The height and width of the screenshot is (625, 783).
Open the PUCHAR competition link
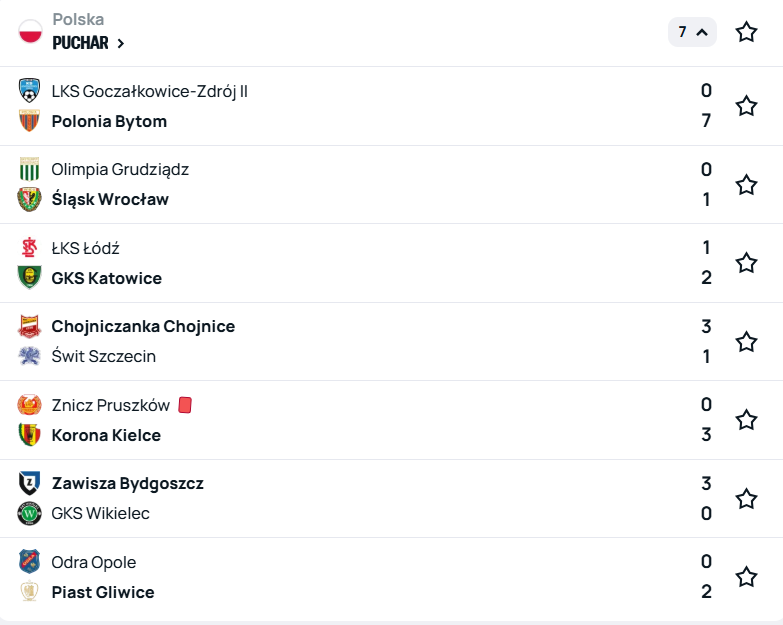point(88,43)
